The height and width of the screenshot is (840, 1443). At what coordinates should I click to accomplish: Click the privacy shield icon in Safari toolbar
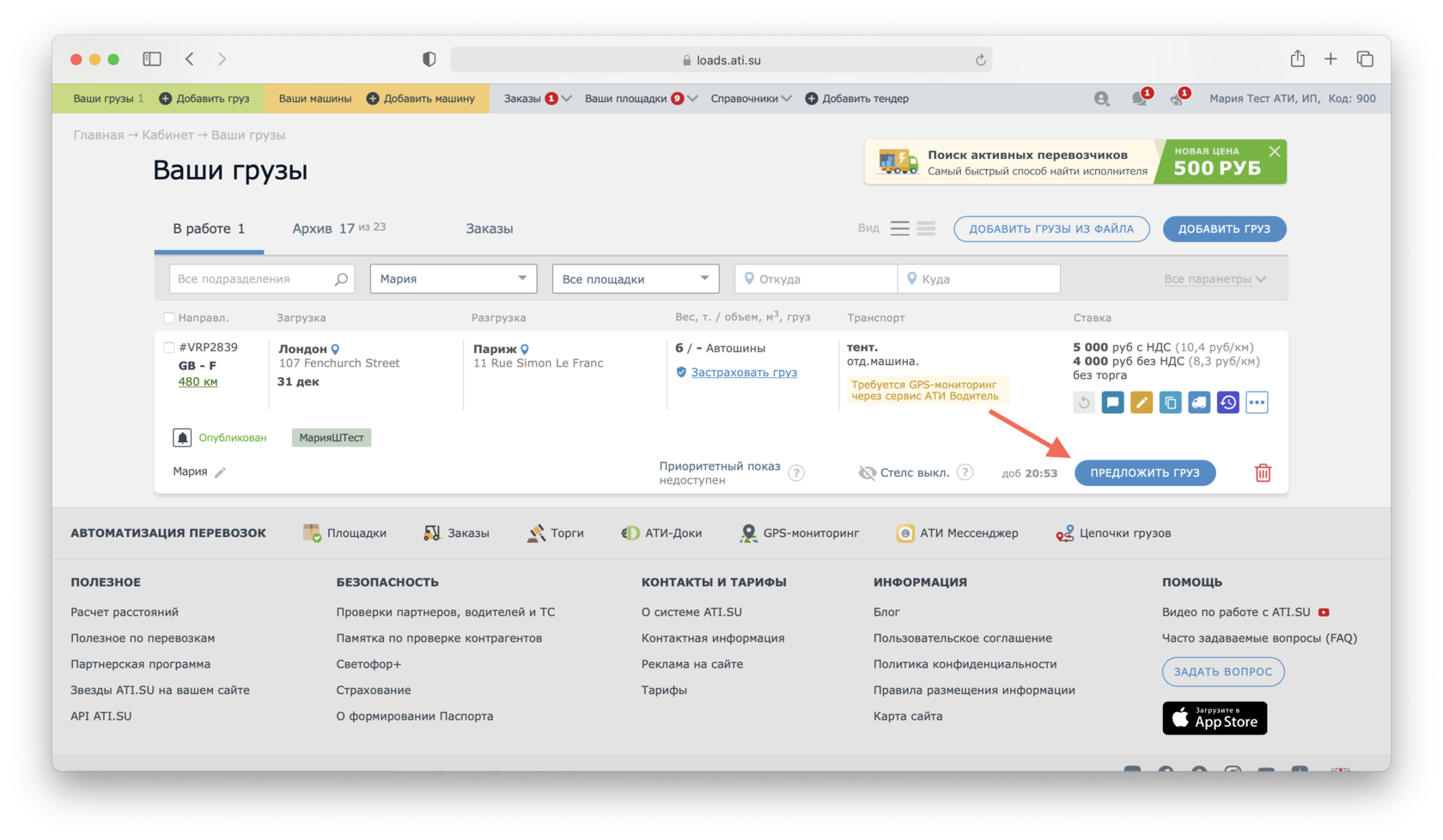[x=429, y=58]
